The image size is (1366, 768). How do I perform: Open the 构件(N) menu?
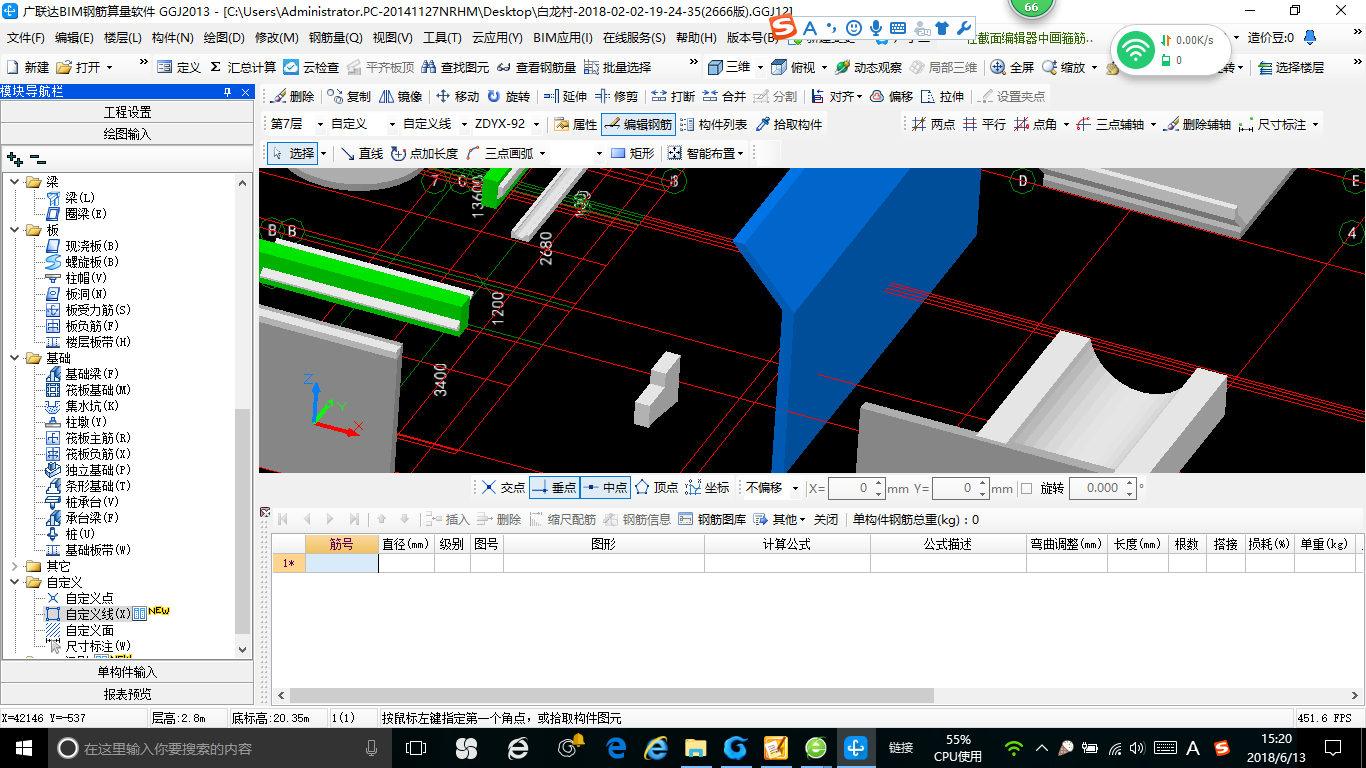[173, 38]
